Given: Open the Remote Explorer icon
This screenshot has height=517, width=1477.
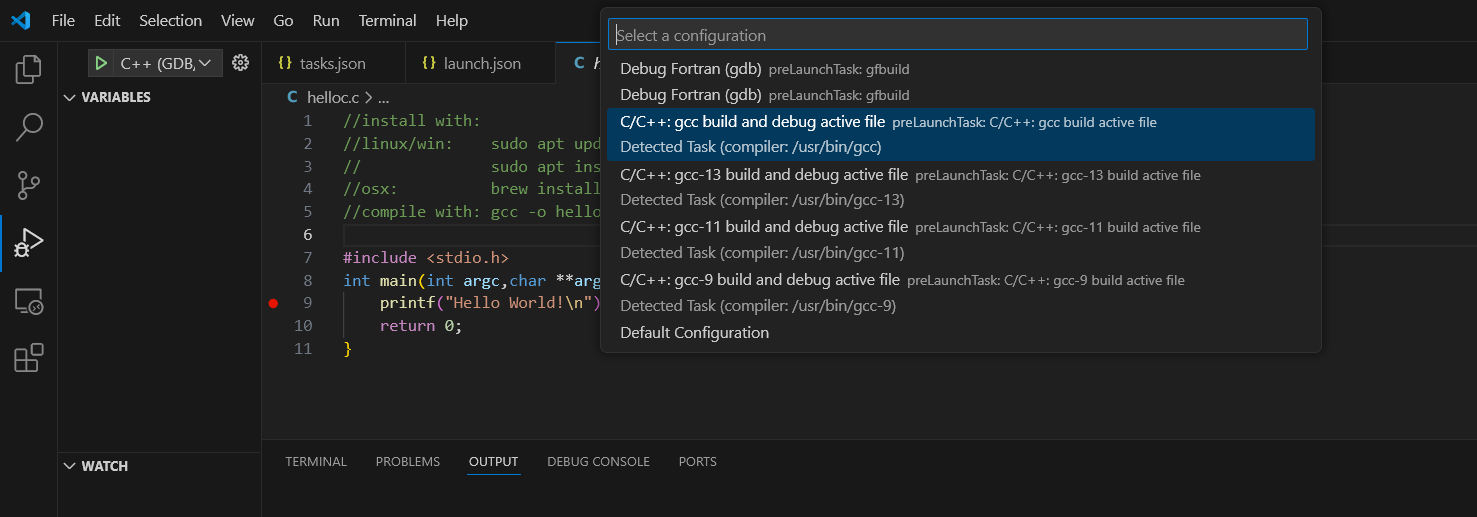Looking at the screenshot, I should point(28,301).
